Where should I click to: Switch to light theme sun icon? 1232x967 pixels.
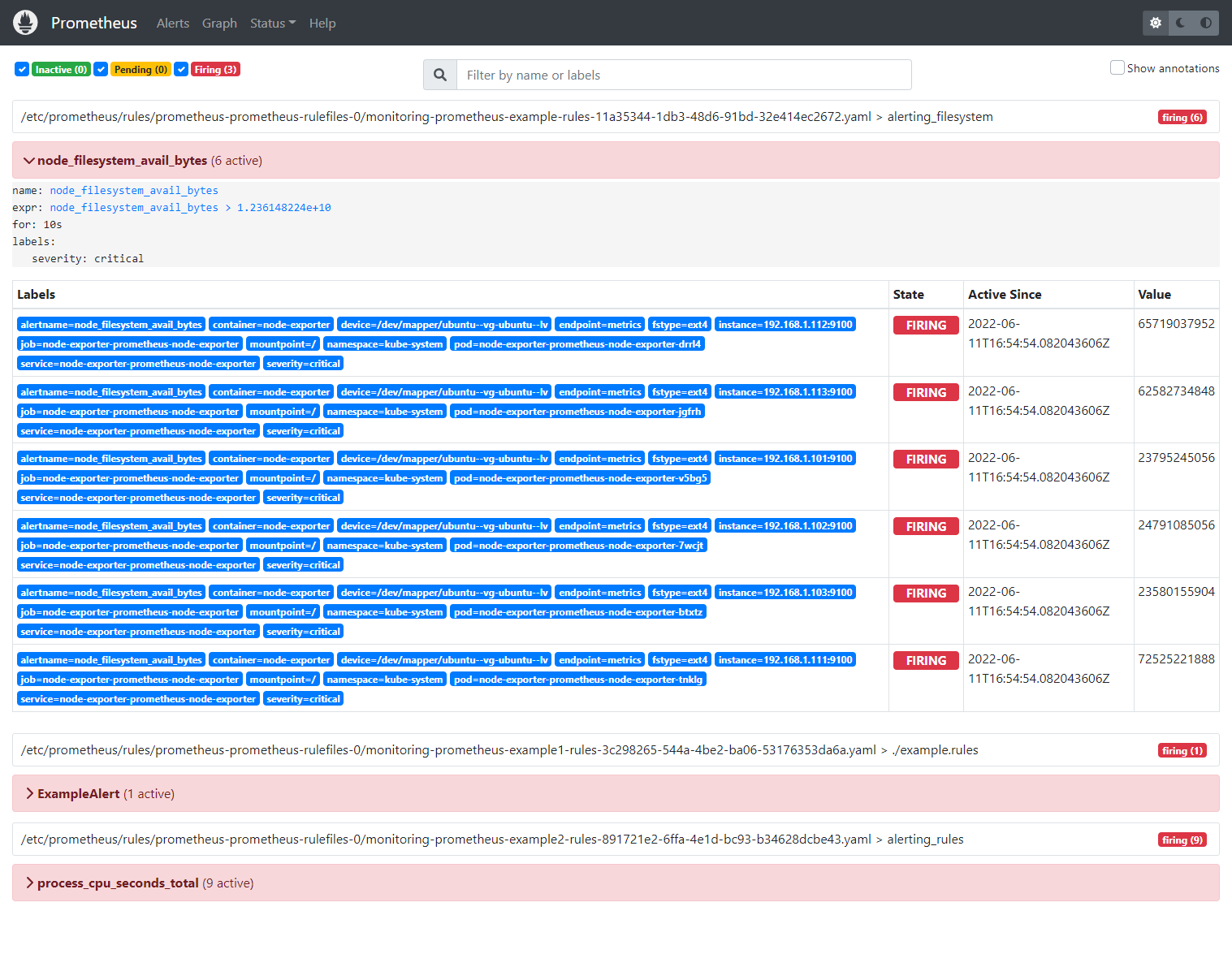(x=1155, y=23)
